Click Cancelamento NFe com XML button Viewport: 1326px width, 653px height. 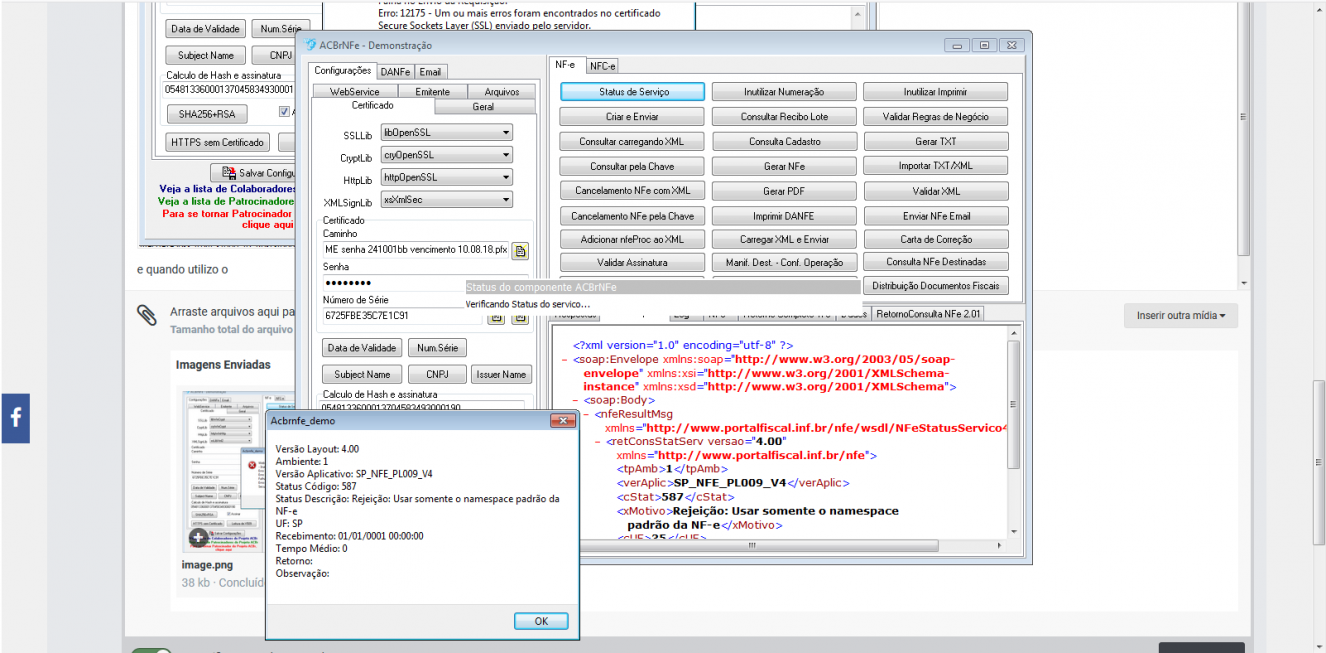click(x=633, y=191)
